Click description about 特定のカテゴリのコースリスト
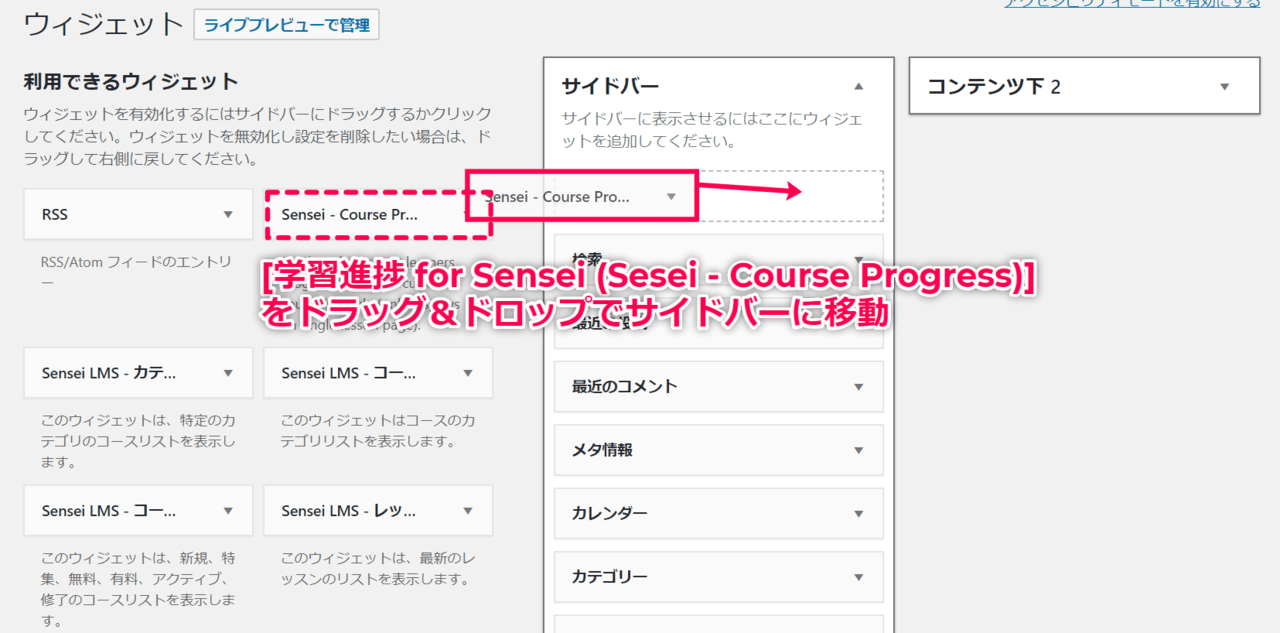The image size is (1280, 633). (x=138, y=441)
